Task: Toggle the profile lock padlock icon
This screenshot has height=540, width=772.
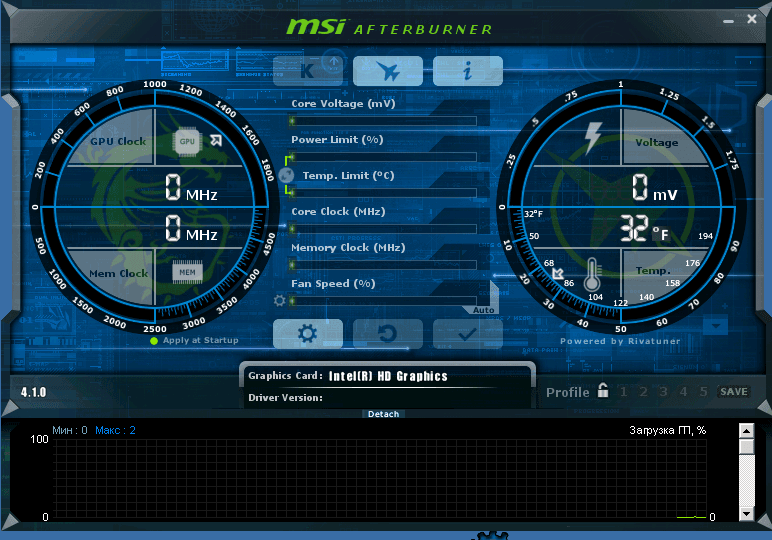Action: click(x=603, y=390)
